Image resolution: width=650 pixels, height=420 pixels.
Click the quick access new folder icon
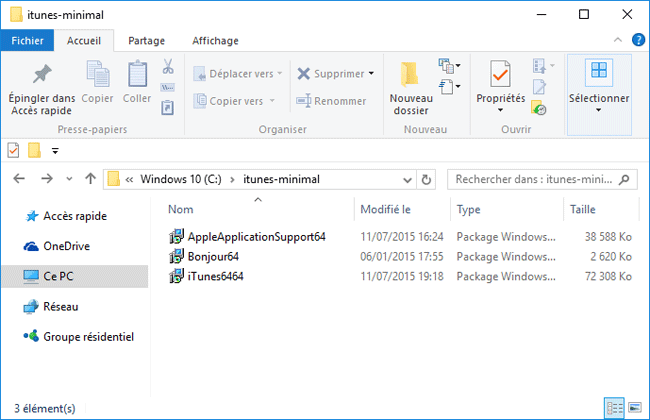[34, 150]
